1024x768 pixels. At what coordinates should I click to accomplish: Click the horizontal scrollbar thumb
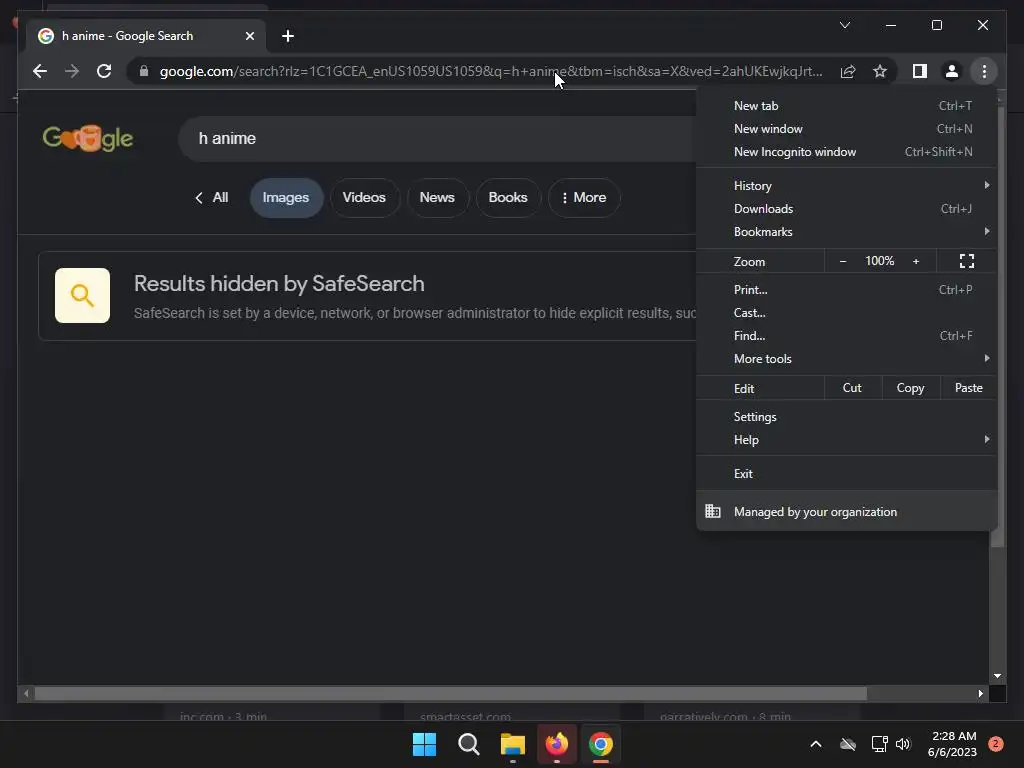451,694
